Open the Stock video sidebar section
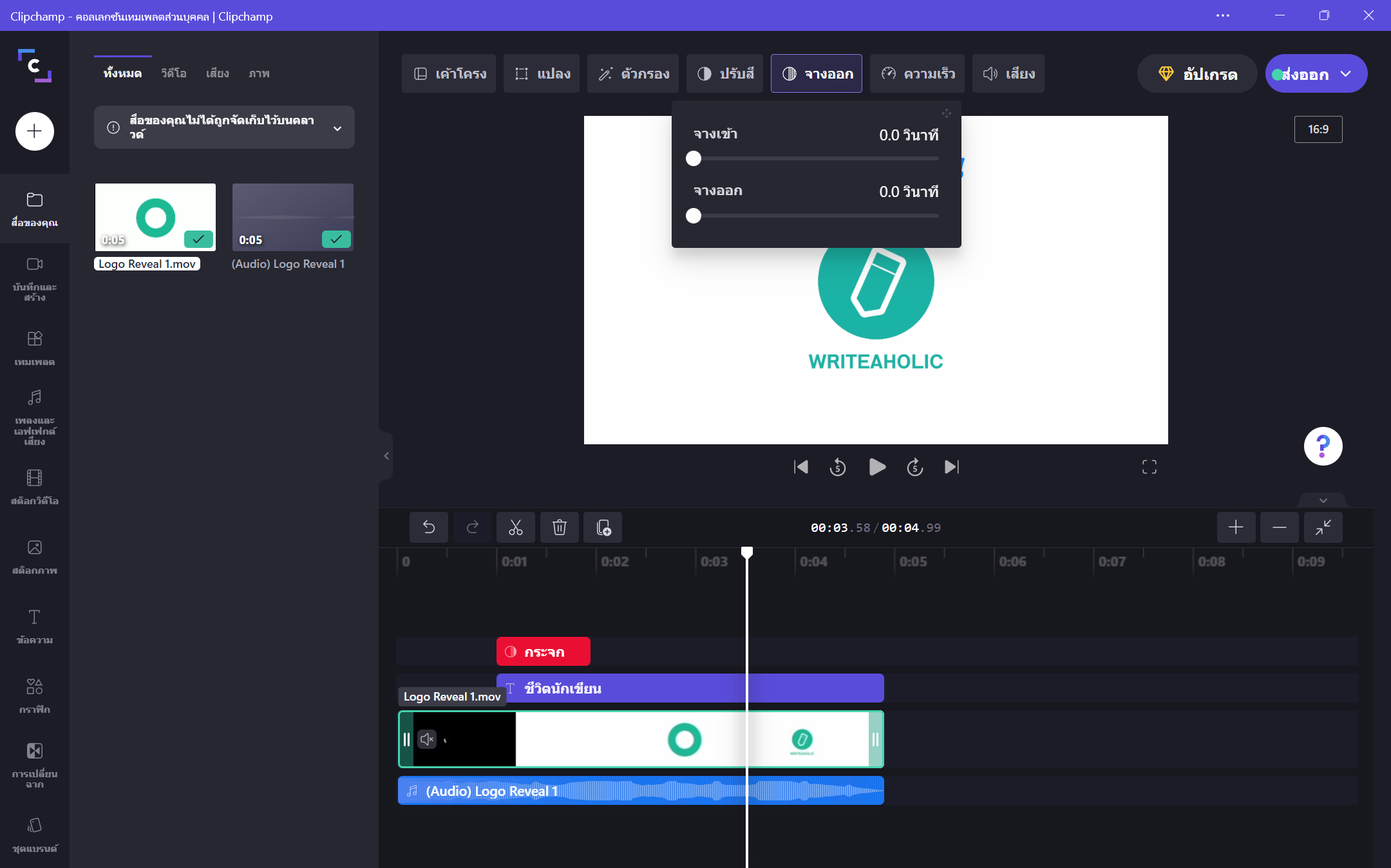The width and height of the screenshot is (1391, 868). point(35,486)
